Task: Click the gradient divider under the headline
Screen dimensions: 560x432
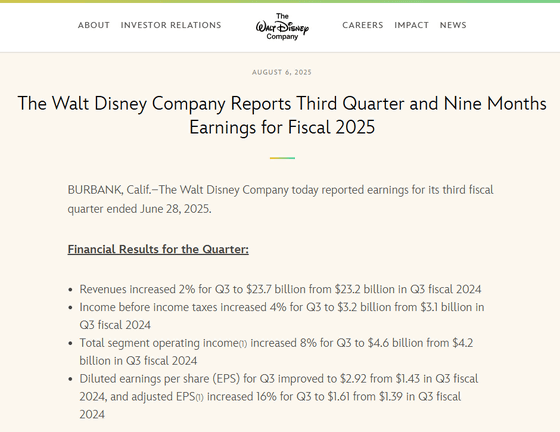Action: click(x=282, y=158)
